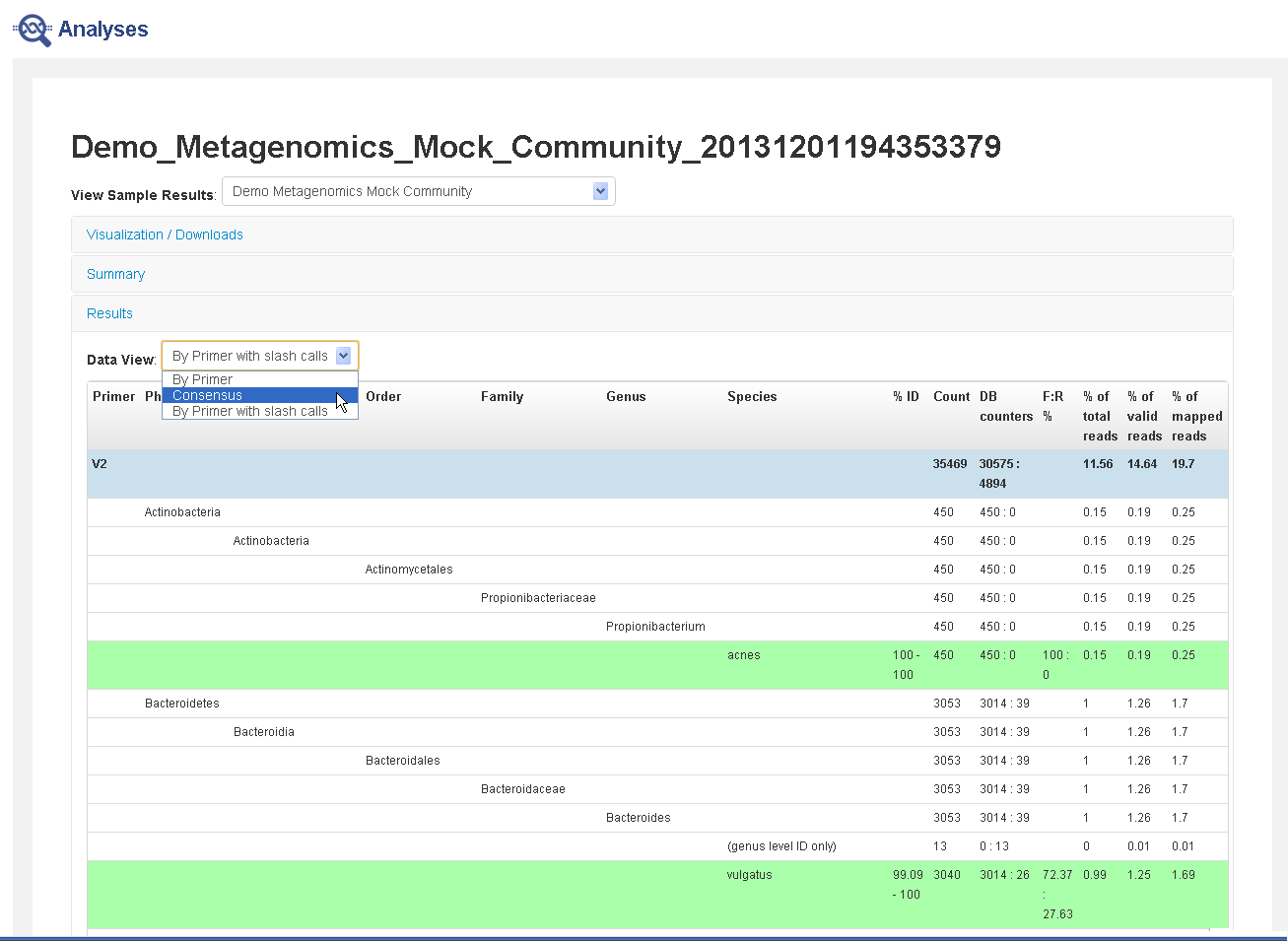Click the Analyses header title link

pos(102,30)
